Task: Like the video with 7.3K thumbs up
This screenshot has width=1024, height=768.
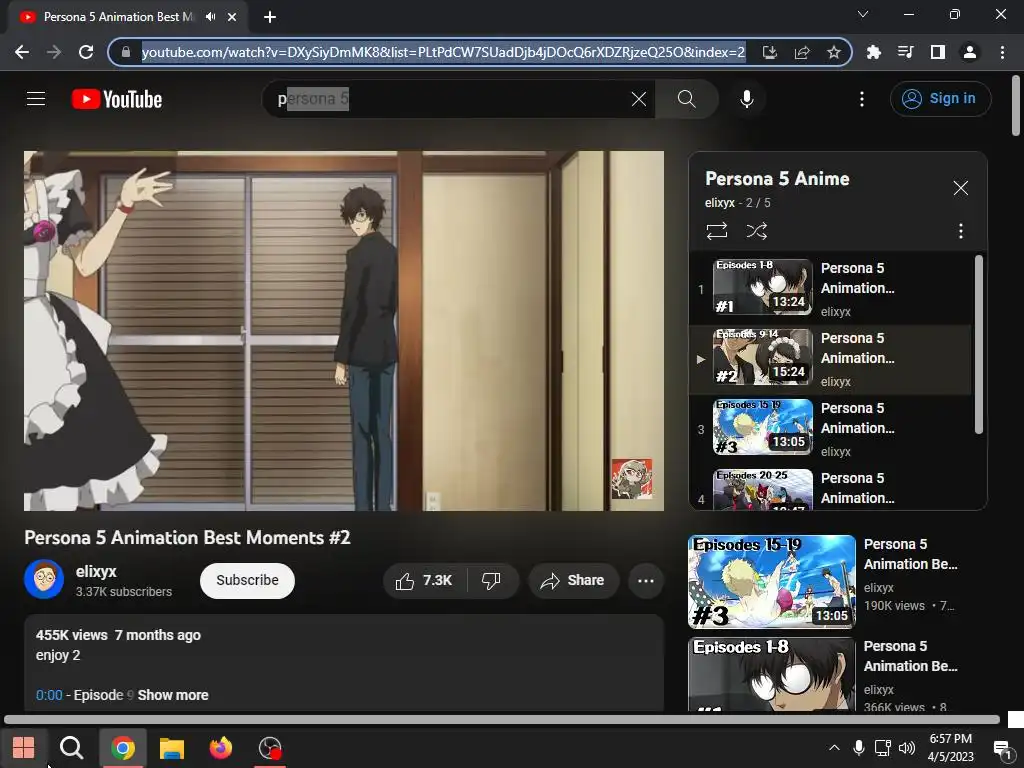Action: (x=424, y=581)
